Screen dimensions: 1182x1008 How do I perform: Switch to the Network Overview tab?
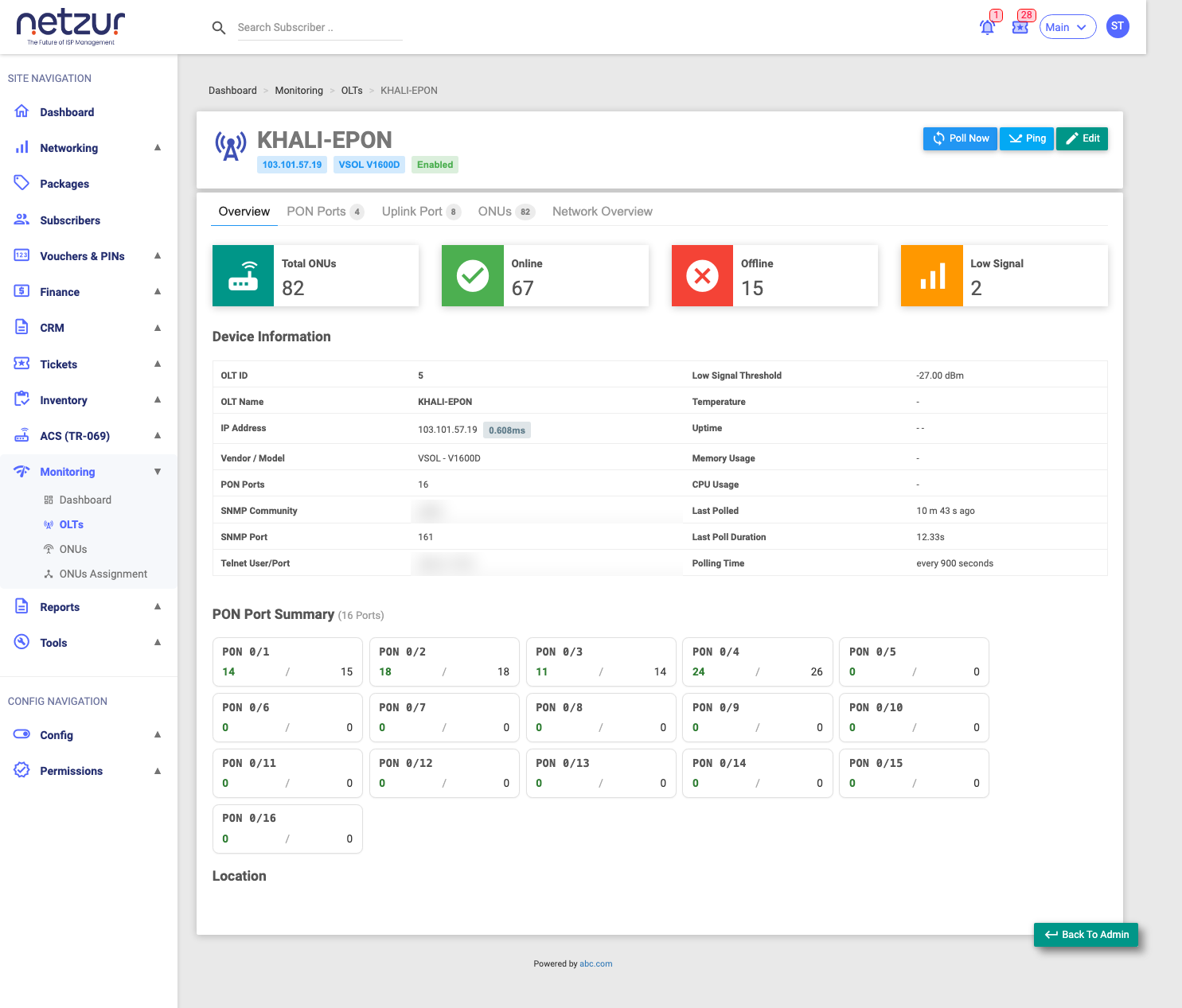coord(603,212)
